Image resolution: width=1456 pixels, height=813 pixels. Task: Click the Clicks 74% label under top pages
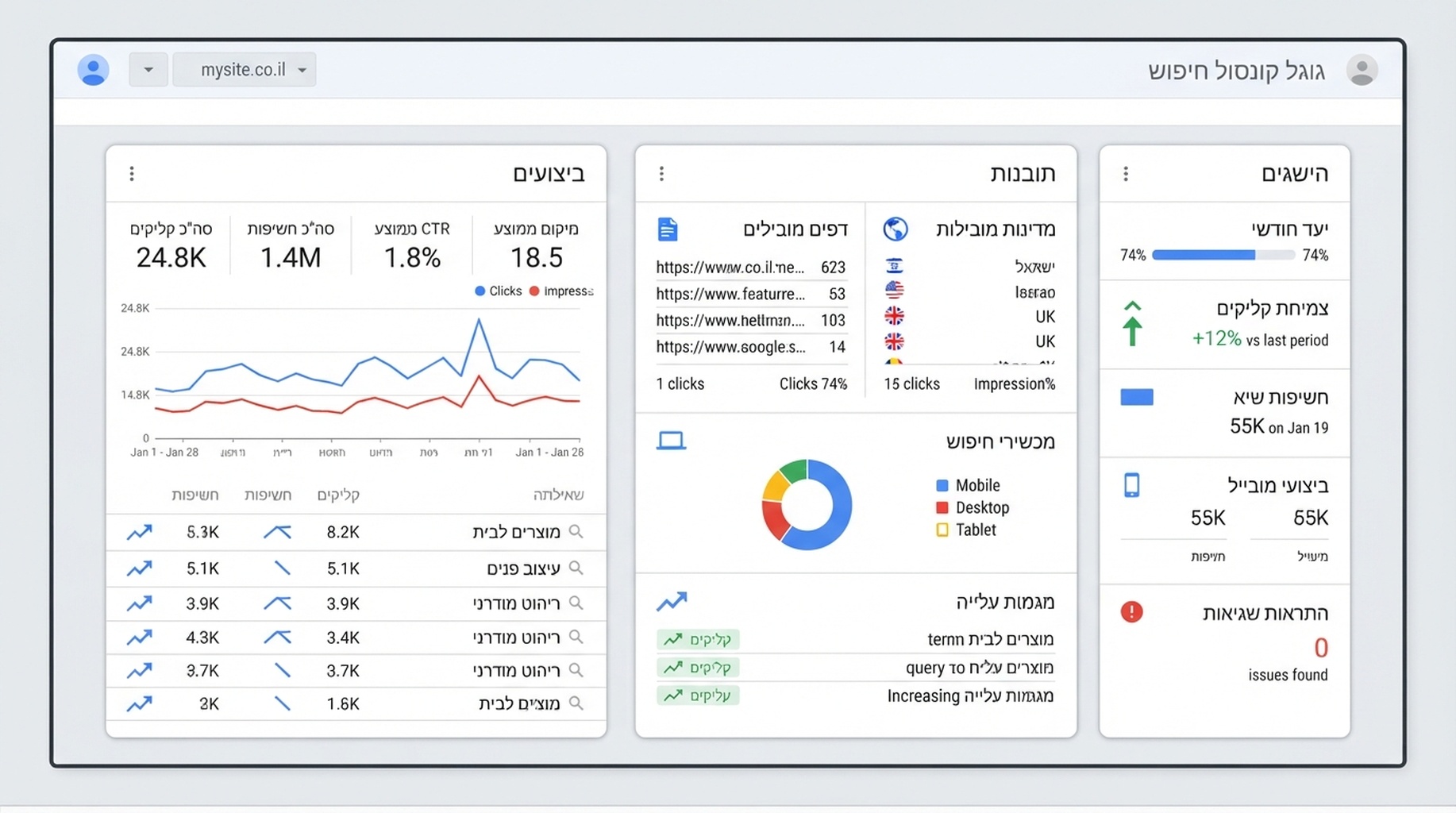813,383
